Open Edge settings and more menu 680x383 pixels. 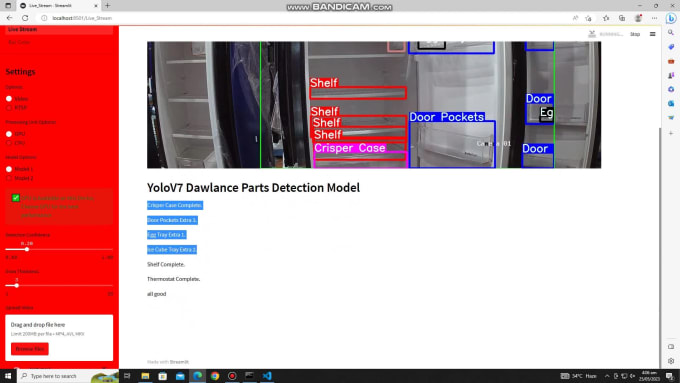pos(654,18)
